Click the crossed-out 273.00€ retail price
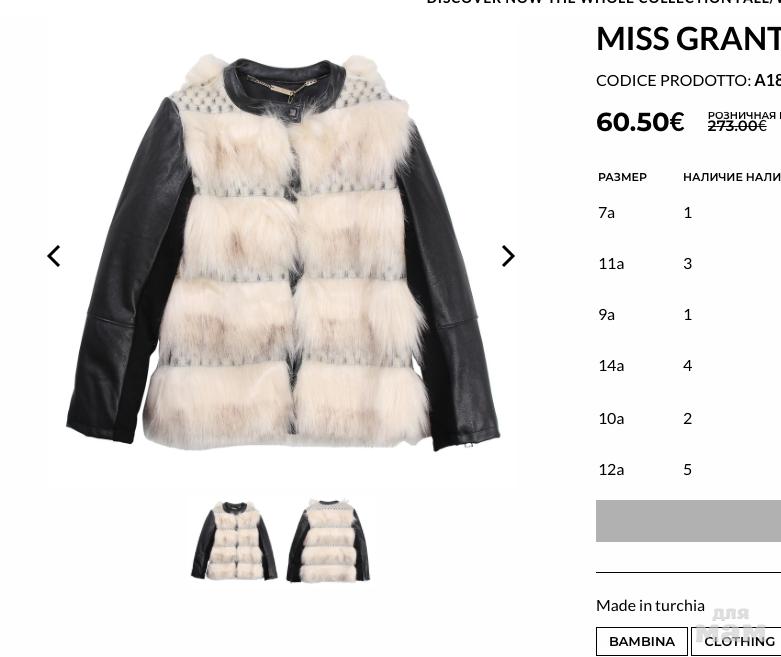The width and height of the screenshot is (781, 657). (737, 127)
